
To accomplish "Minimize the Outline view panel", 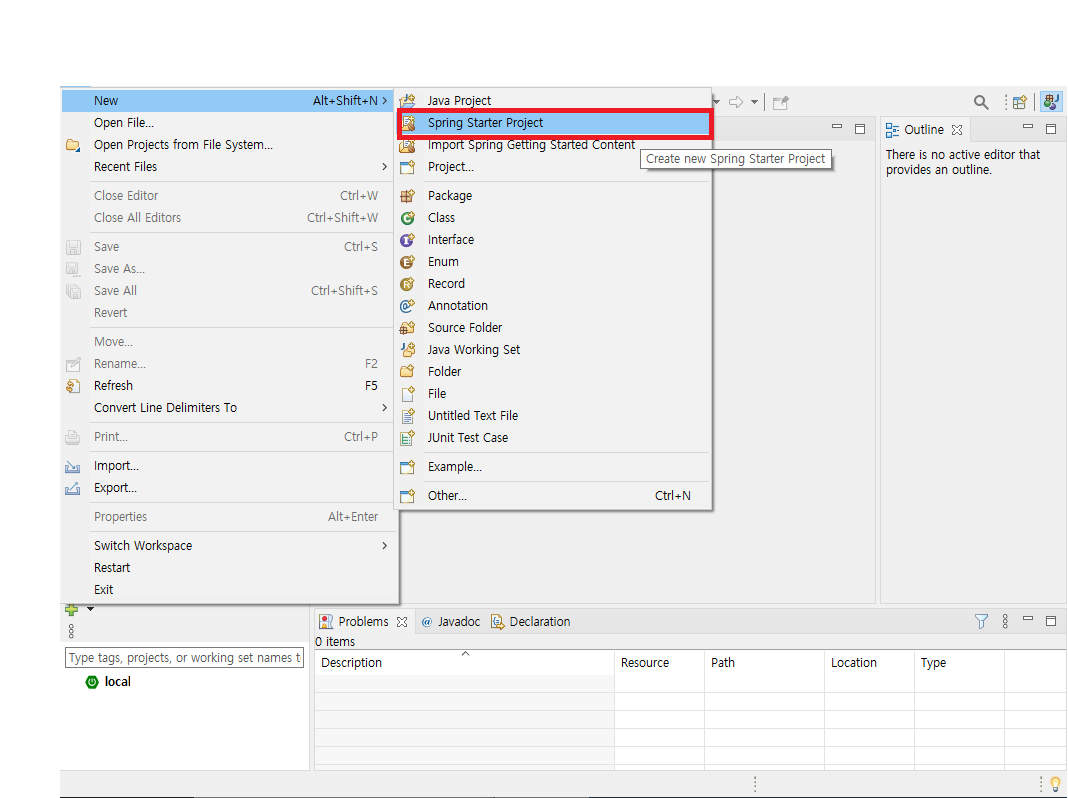I will pyautogui.click(x=1028, y=127).
